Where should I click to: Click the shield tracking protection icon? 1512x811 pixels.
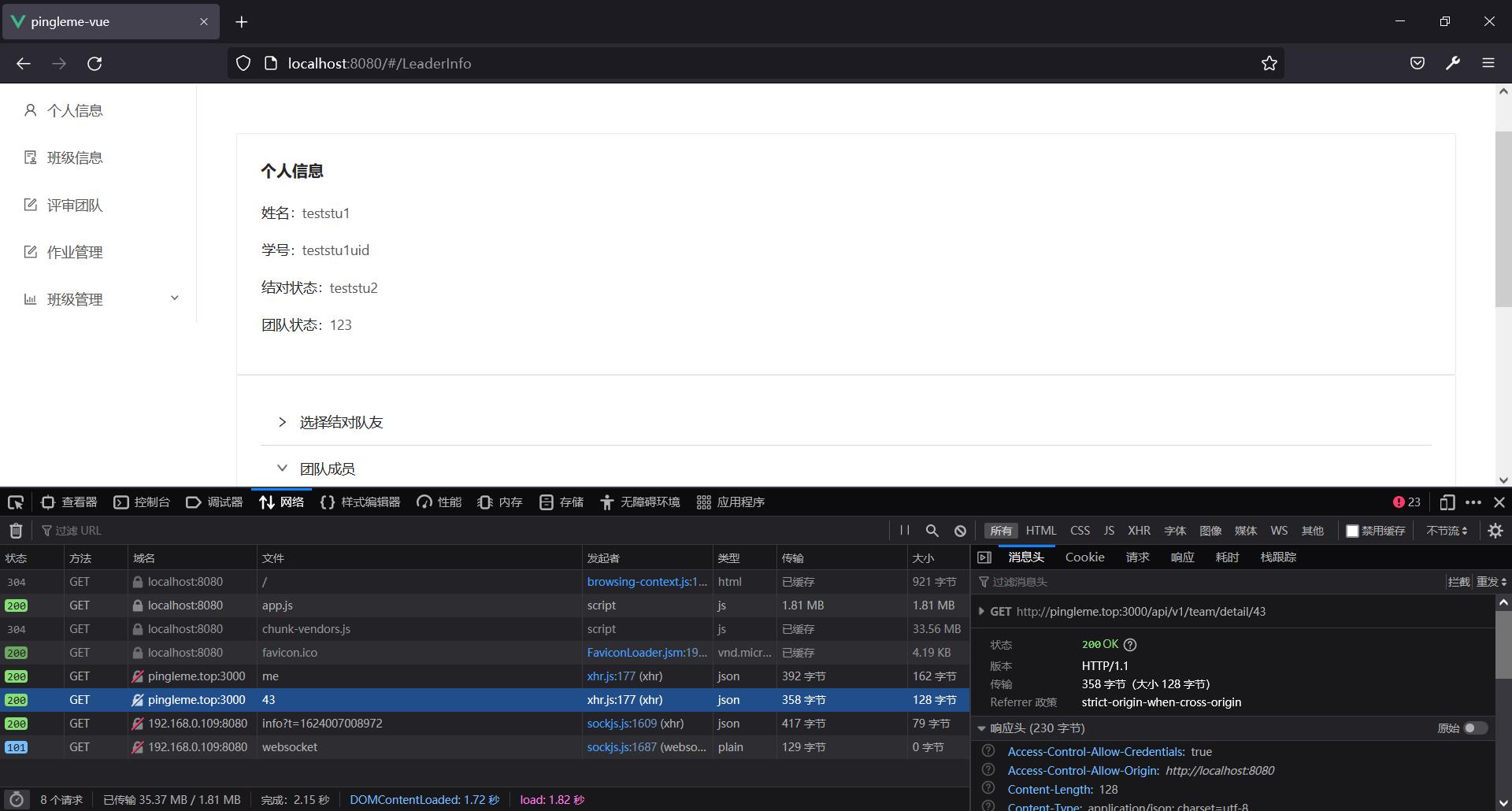pos(243,64)
